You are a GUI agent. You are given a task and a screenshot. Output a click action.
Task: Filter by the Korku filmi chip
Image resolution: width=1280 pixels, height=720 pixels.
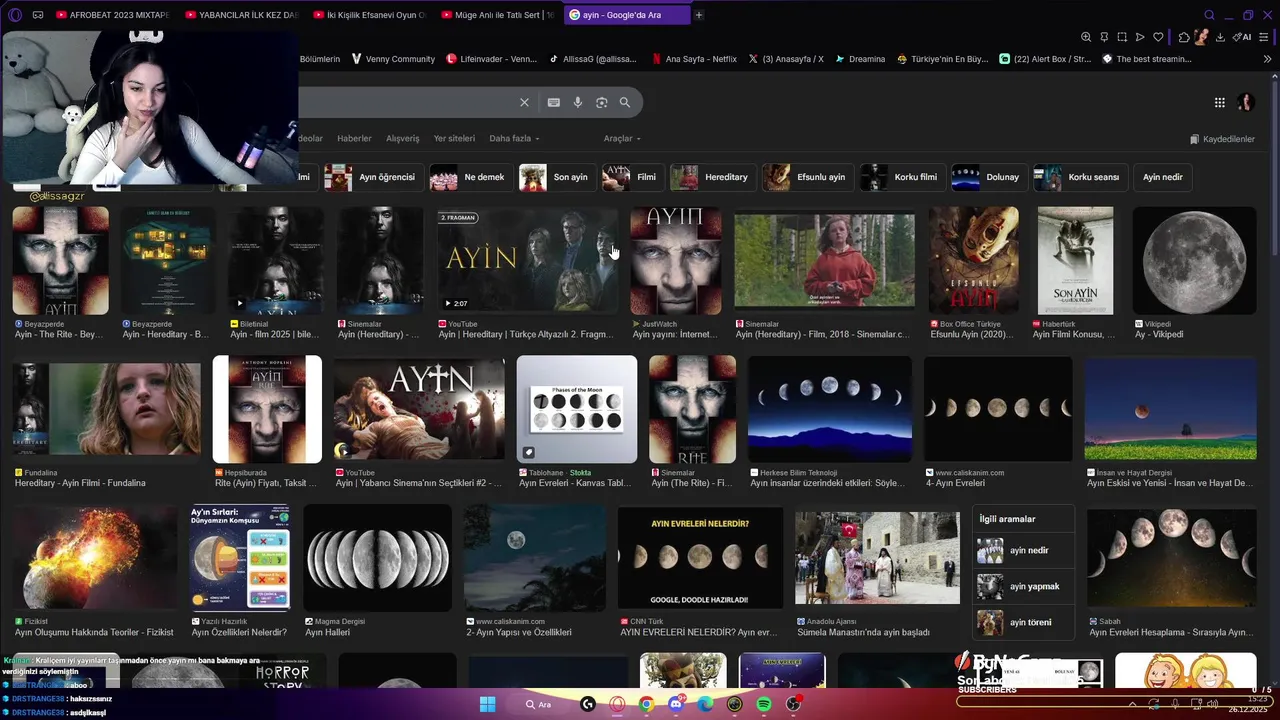click(903, 177)
